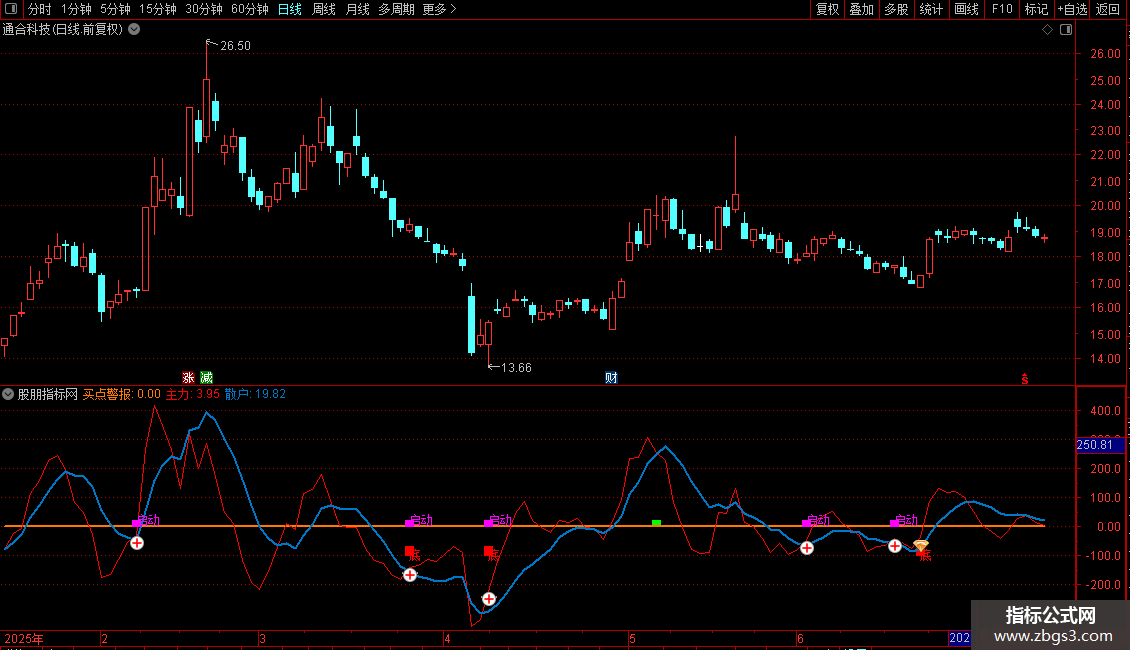The image size is (1130, 650).
Task: Enable 复权 price adjustment option
Action: point(827,10)
